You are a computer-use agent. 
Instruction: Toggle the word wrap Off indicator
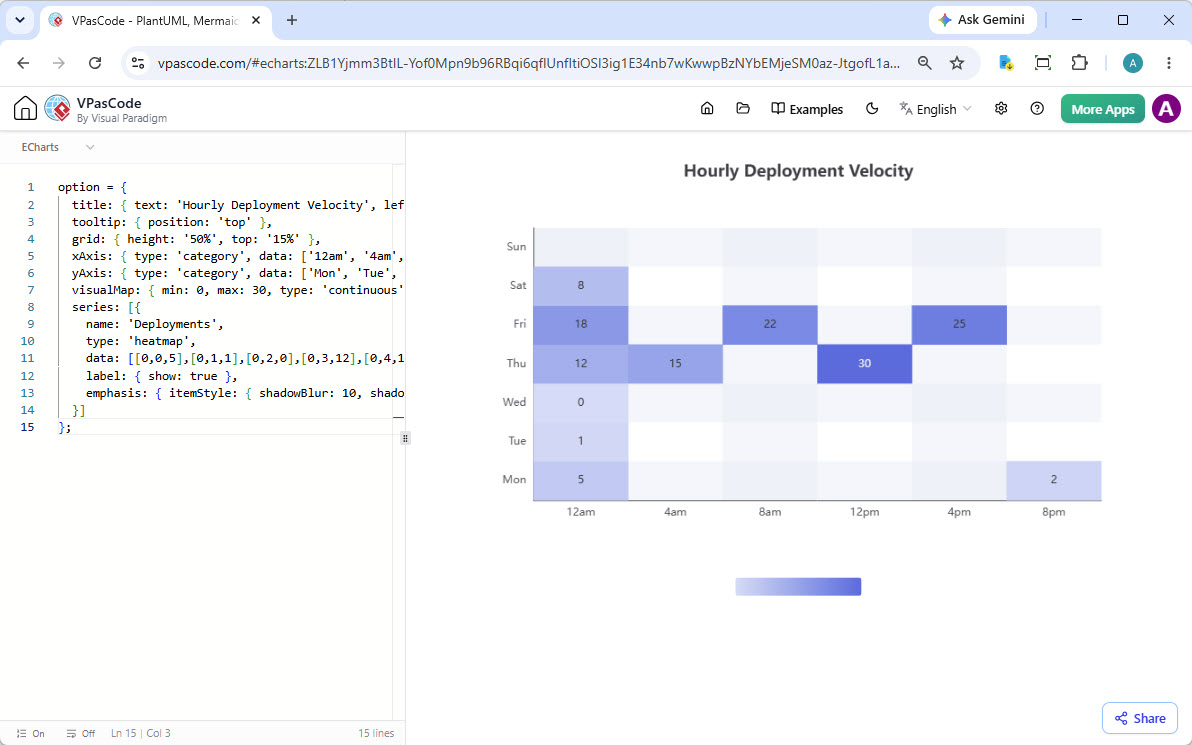click(x=81, y=733)
